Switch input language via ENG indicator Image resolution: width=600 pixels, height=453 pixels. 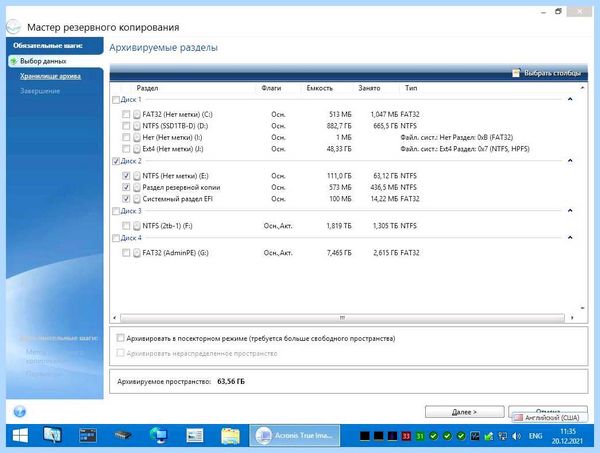pyautogui.click(x=535, y=436)
